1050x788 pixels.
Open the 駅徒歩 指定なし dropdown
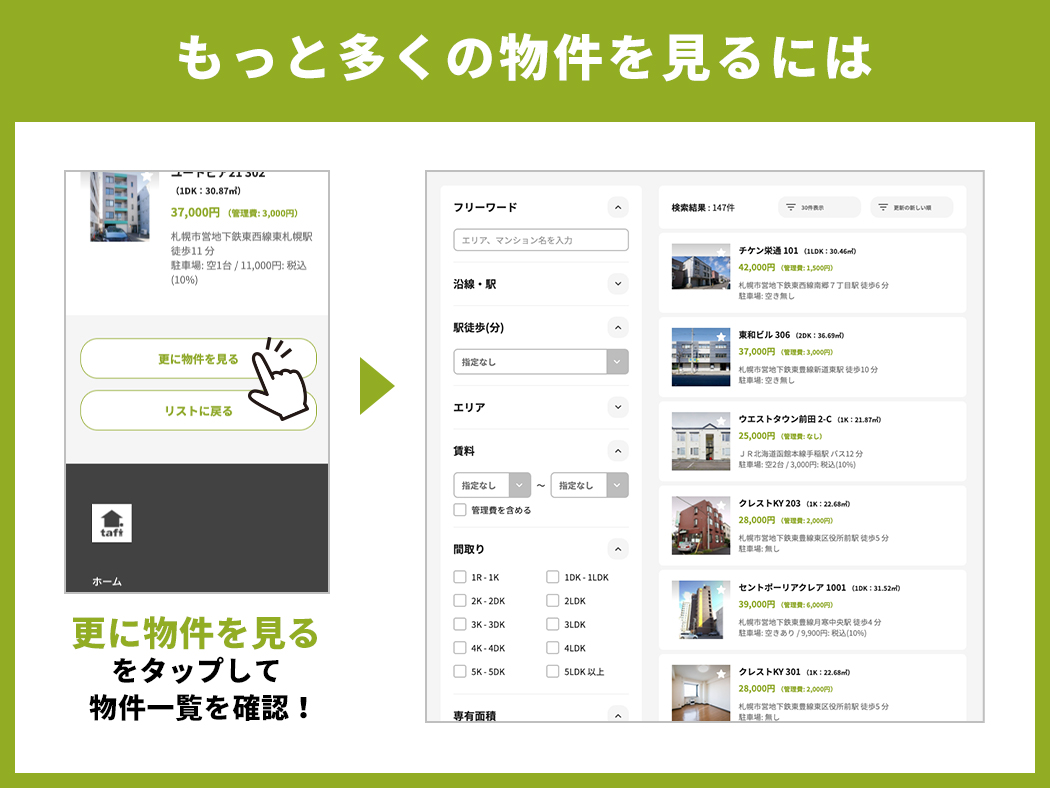click(541, 362)
